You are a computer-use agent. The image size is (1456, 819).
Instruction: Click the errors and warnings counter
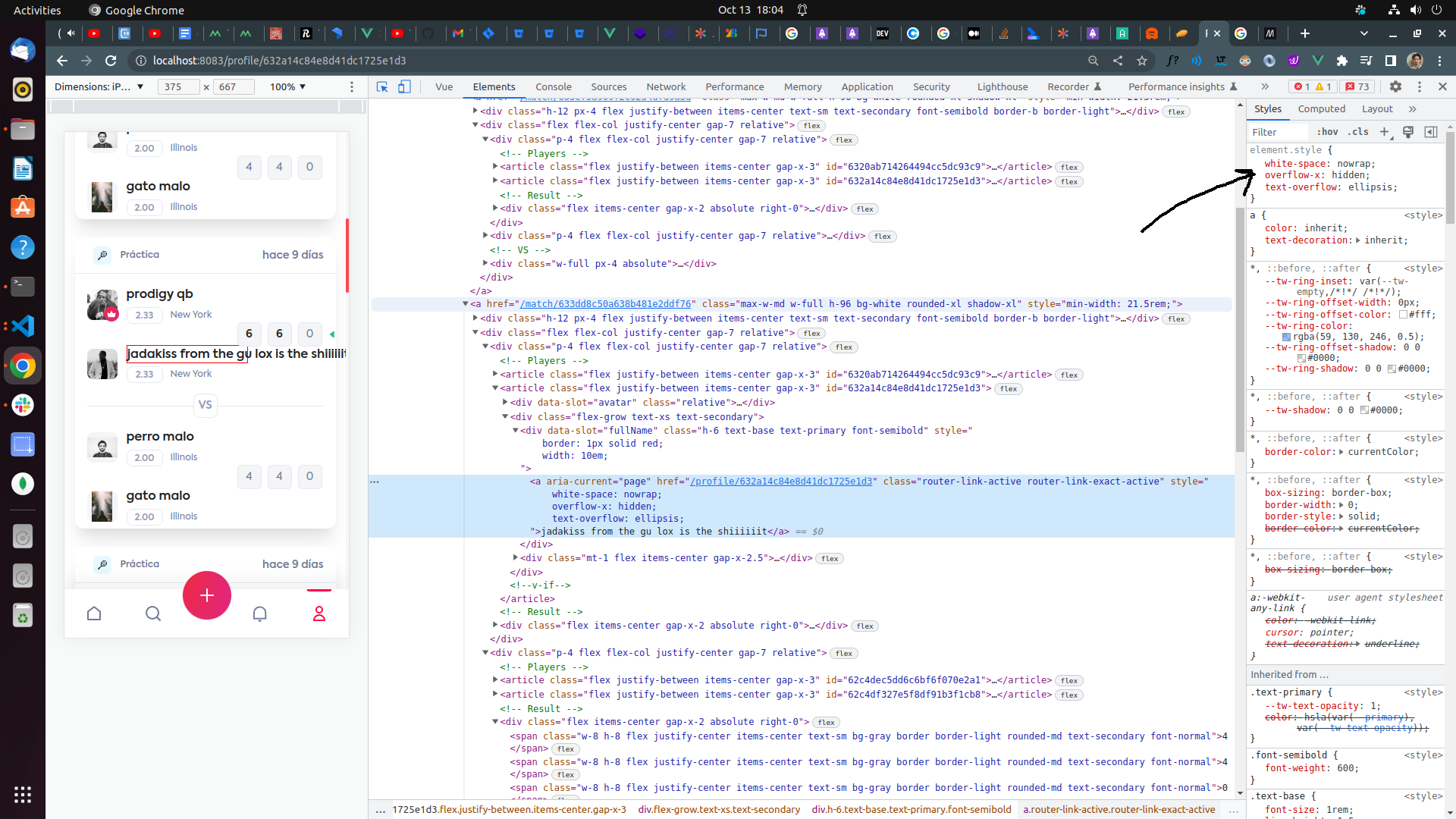(1313, 86)
